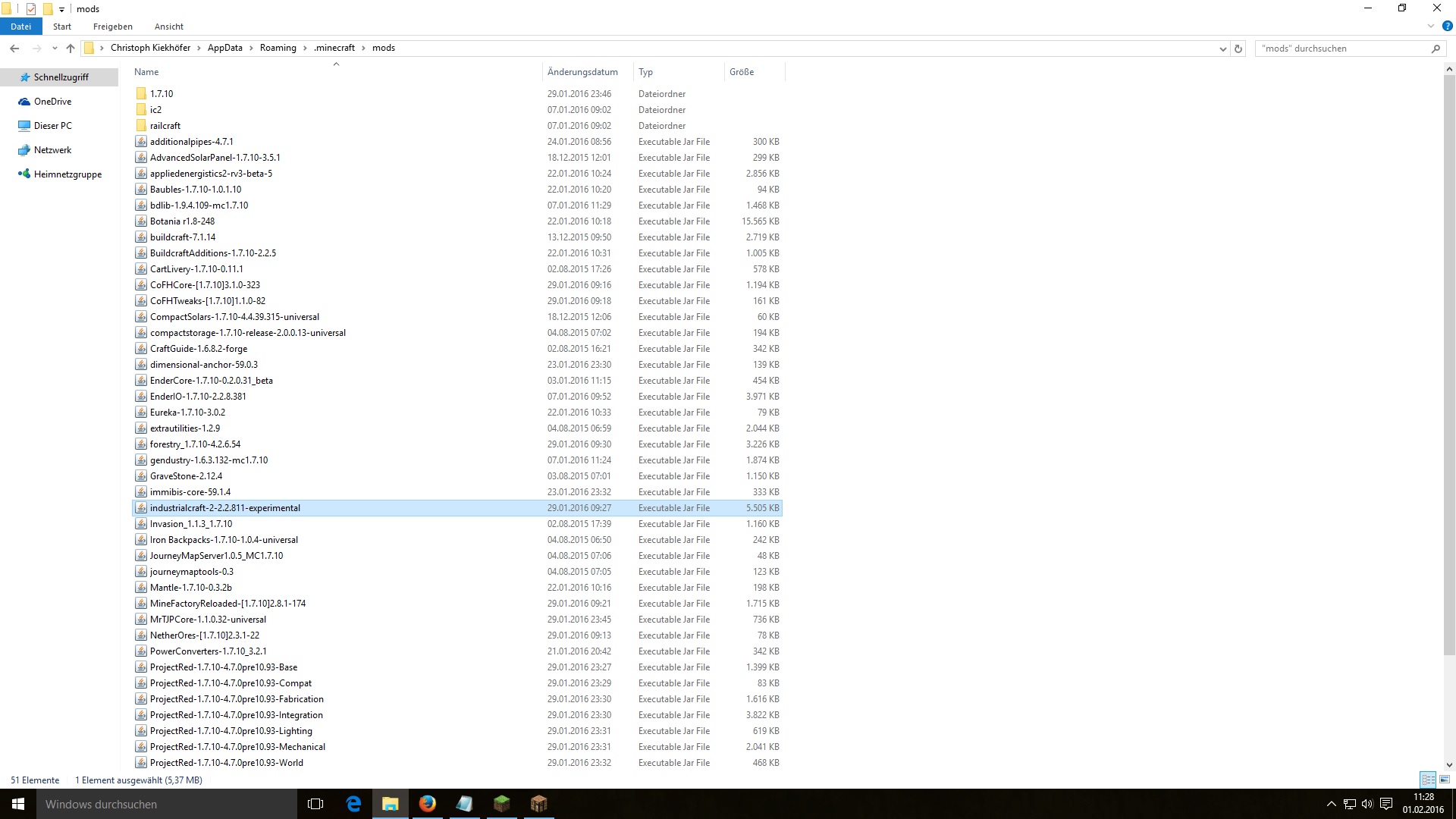The height and width of the screenshot is (819, 1456).
Task: Navigate to .minecraft in the breadcrumb path
Action: click(x=334, y=48)
